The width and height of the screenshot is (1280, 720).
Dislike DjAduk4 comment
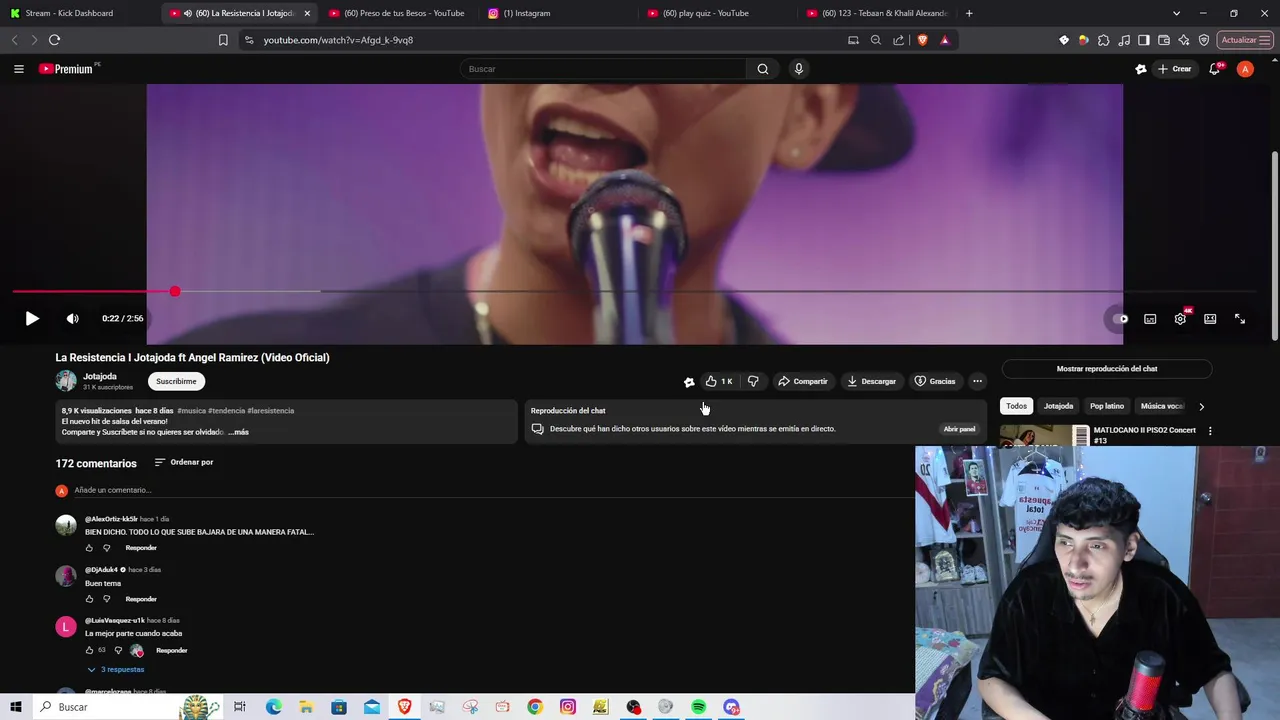[x=107, y=599]
